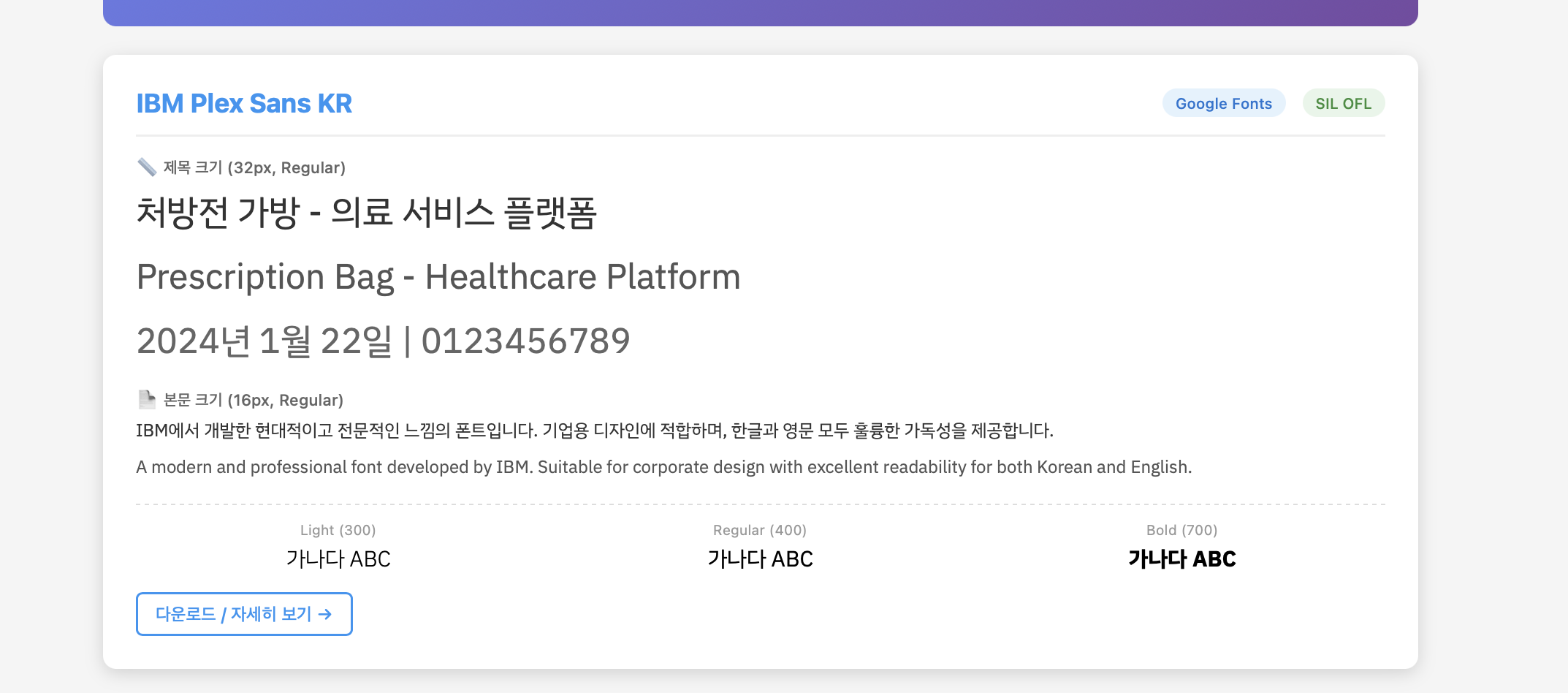The image size is (1568, 693).
Task: Click the Bold (700) weight label
Action: point(1182,530)
